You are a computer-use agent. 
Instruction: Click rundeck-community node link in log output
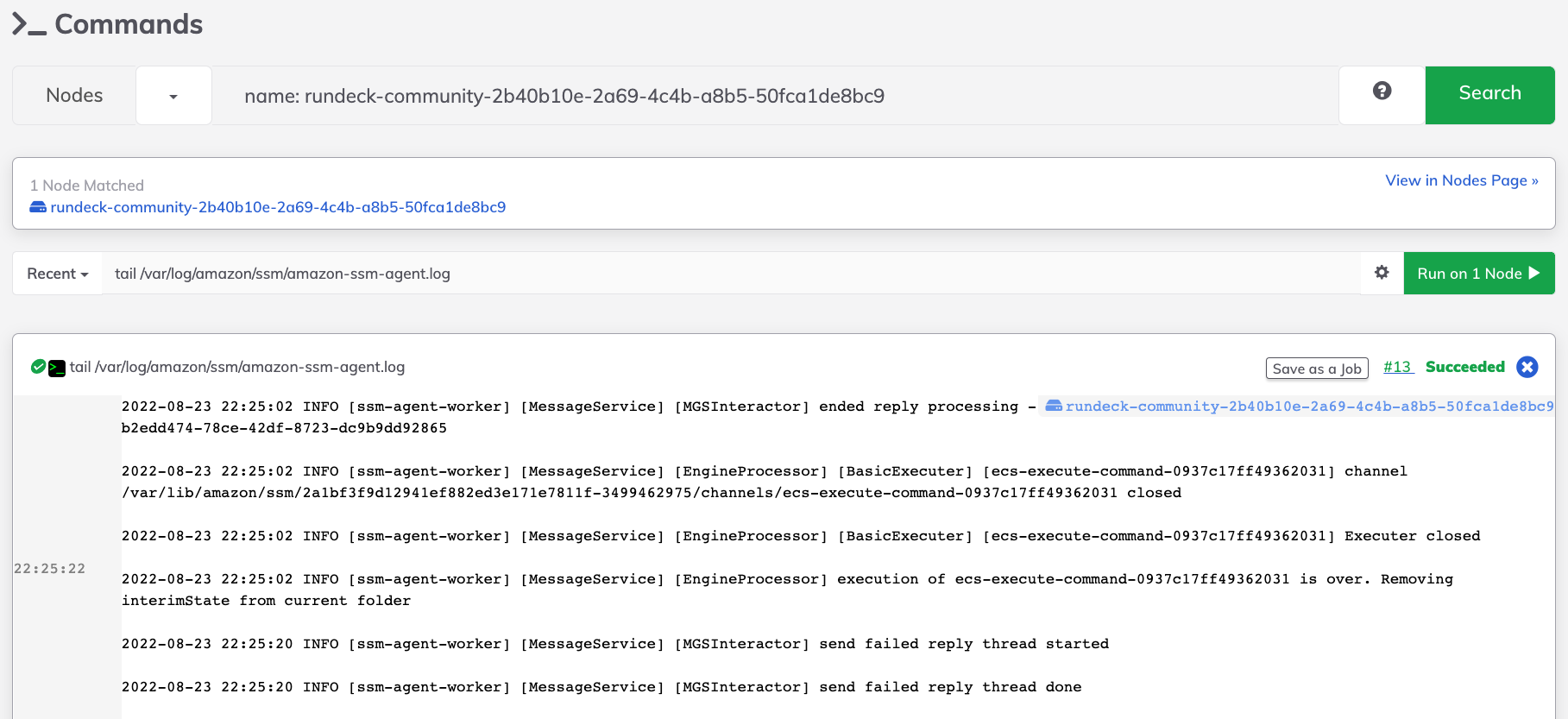click(1309, 406)
